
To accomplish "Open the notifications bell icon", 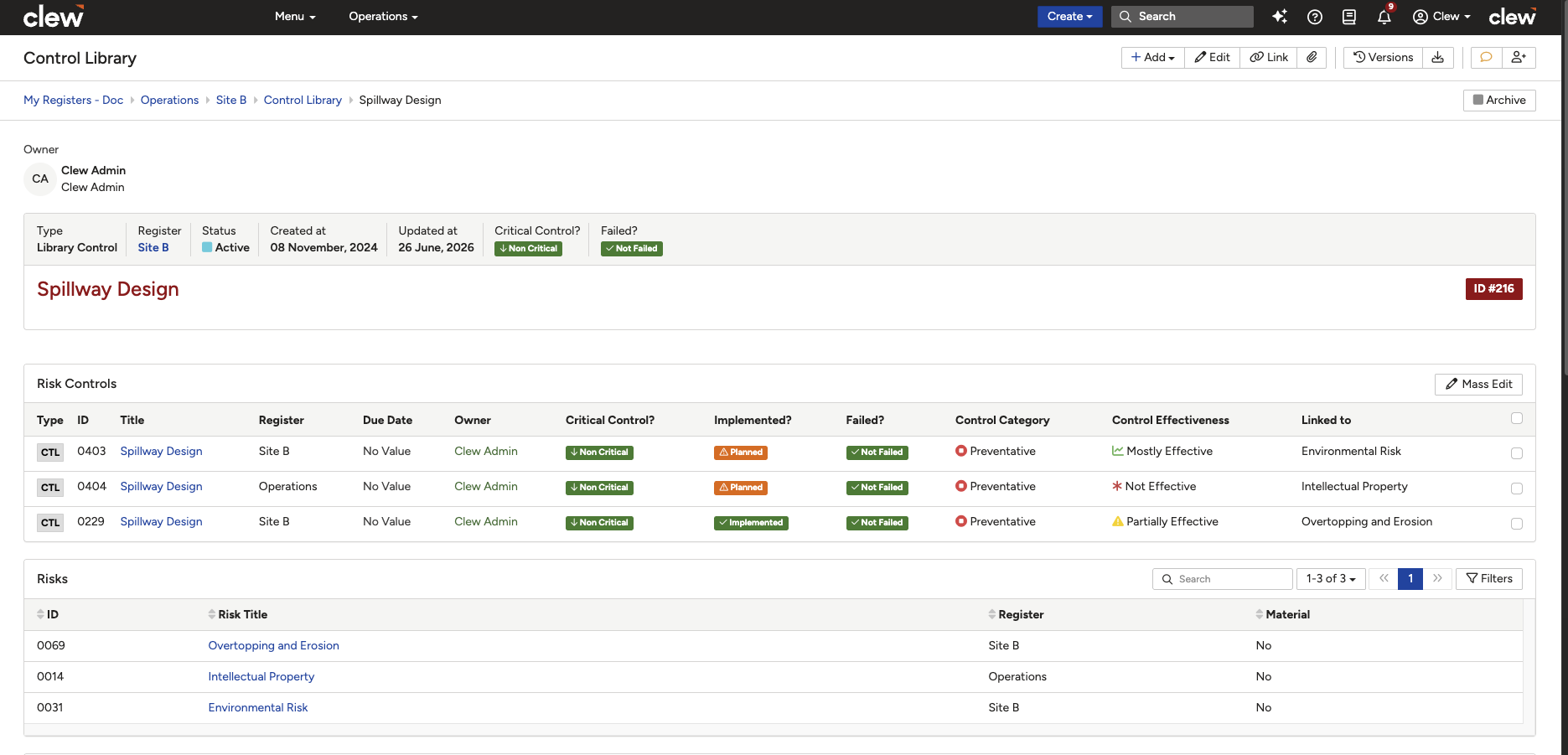I will 1384,17.
